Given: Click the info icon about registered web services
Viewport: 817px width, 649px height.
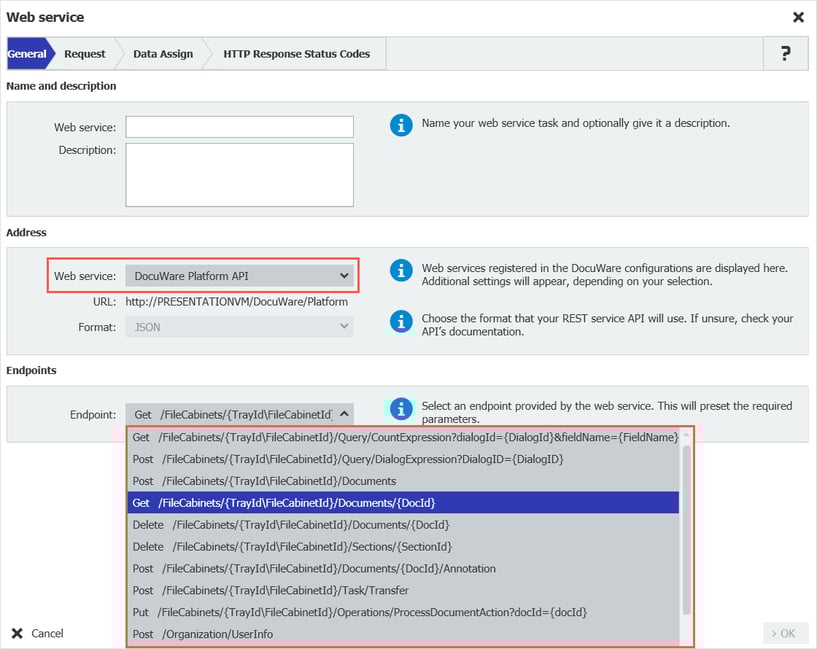Looking at the screenshot, I should [401, 269].
